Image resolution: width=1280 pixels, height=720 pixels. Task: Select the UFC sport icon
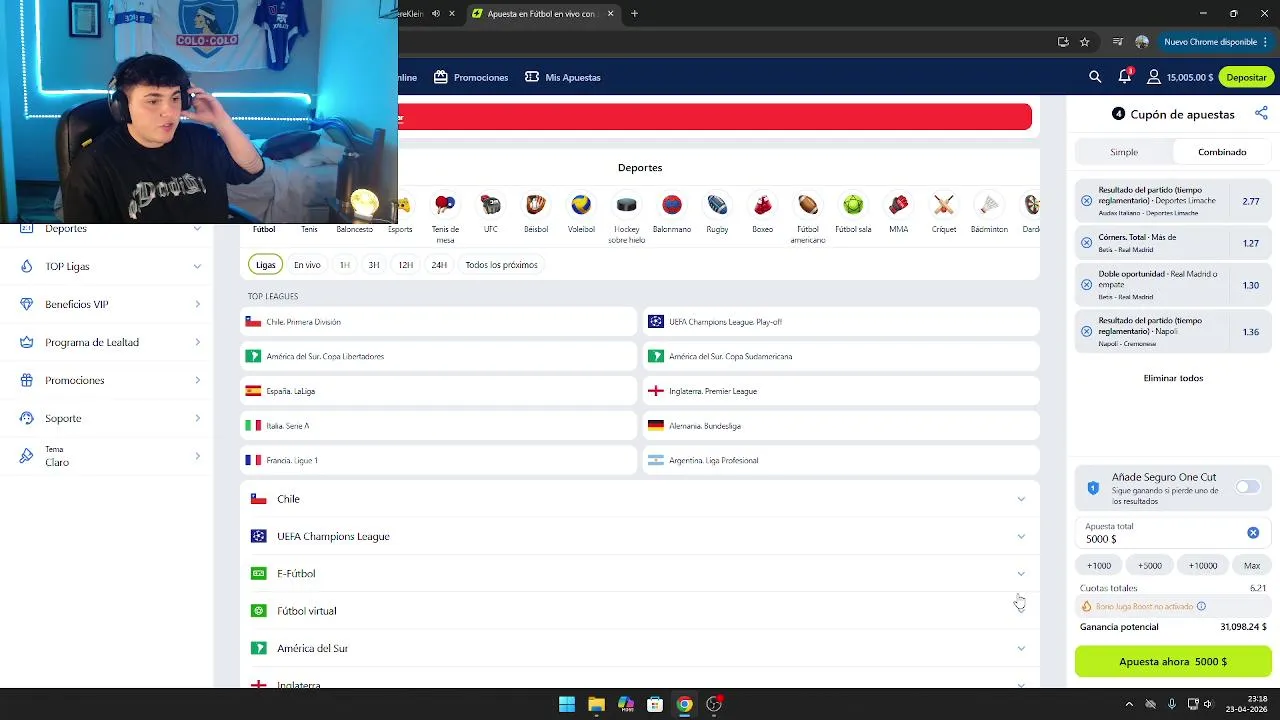(490, 205)
